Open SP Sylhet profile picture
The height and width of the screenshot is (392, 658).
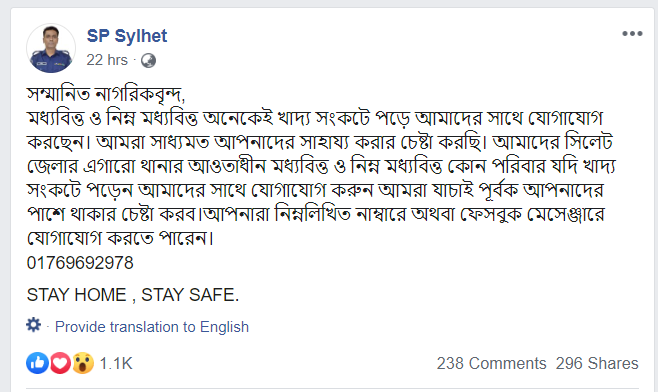(x=51, y=48)
